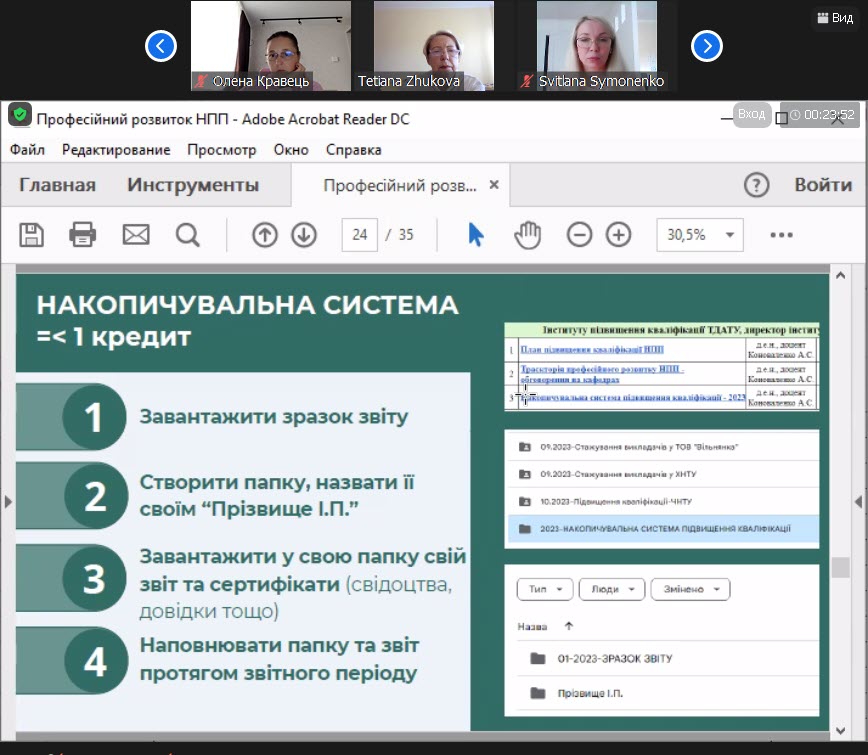Switch to the Главная tab
This screenshot has width=868, height=755.
click(x=57, y=185)
